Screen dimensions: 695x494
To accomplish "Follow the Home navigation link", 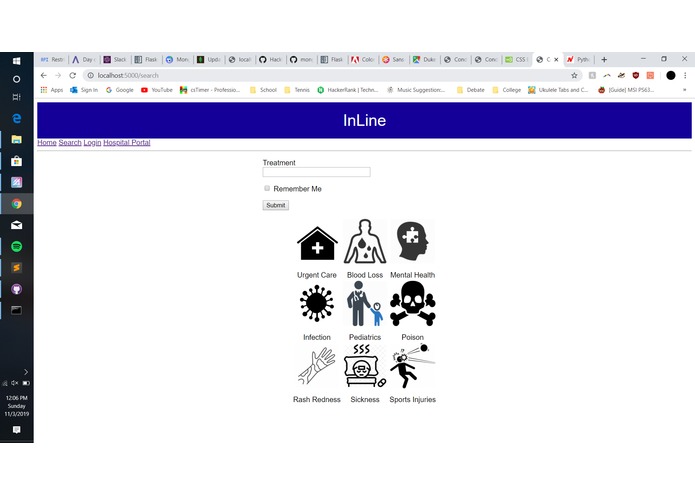I will pos(47,143).
